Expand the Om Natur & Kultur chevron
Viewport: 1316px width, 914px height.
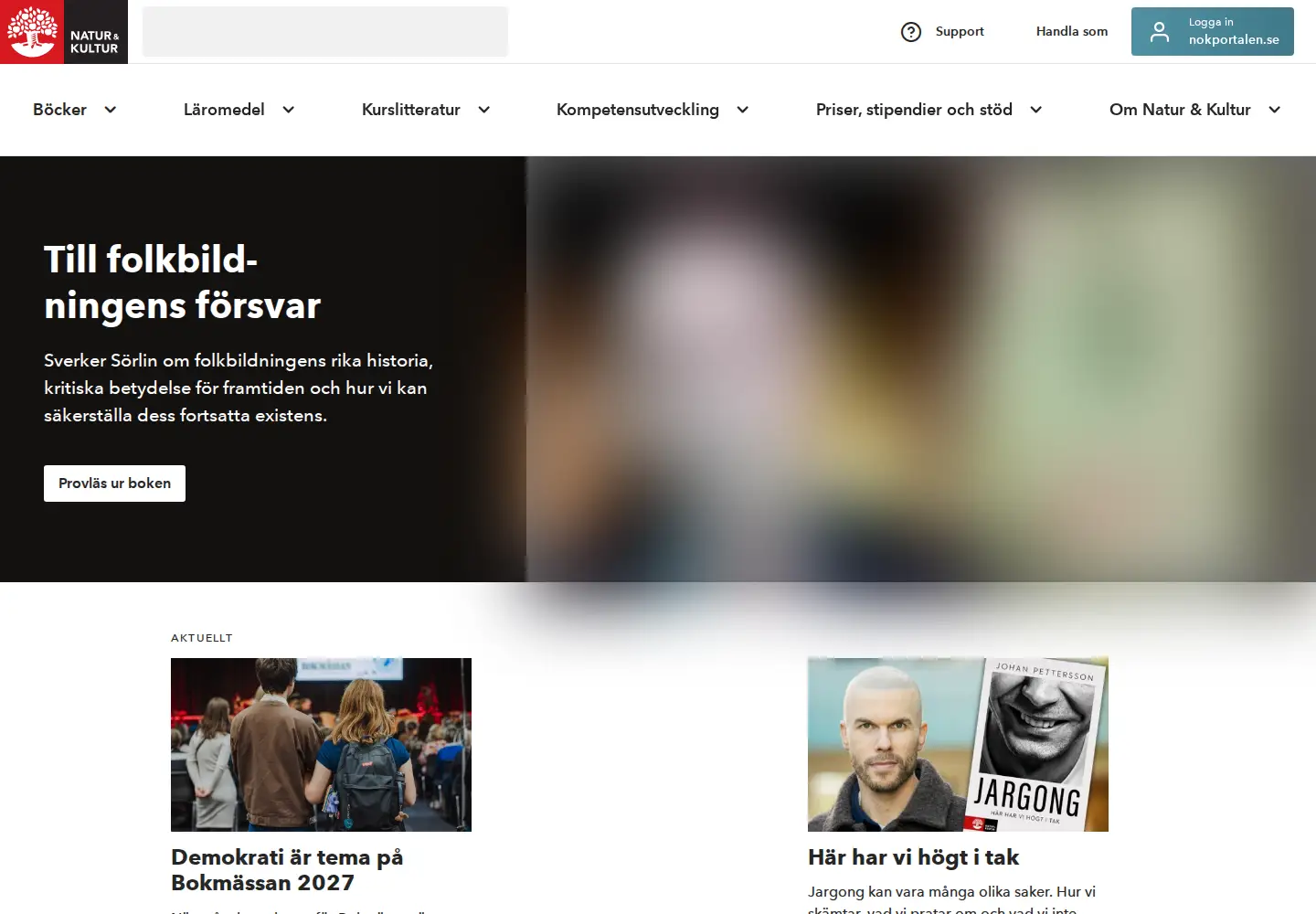[1275, 110]
